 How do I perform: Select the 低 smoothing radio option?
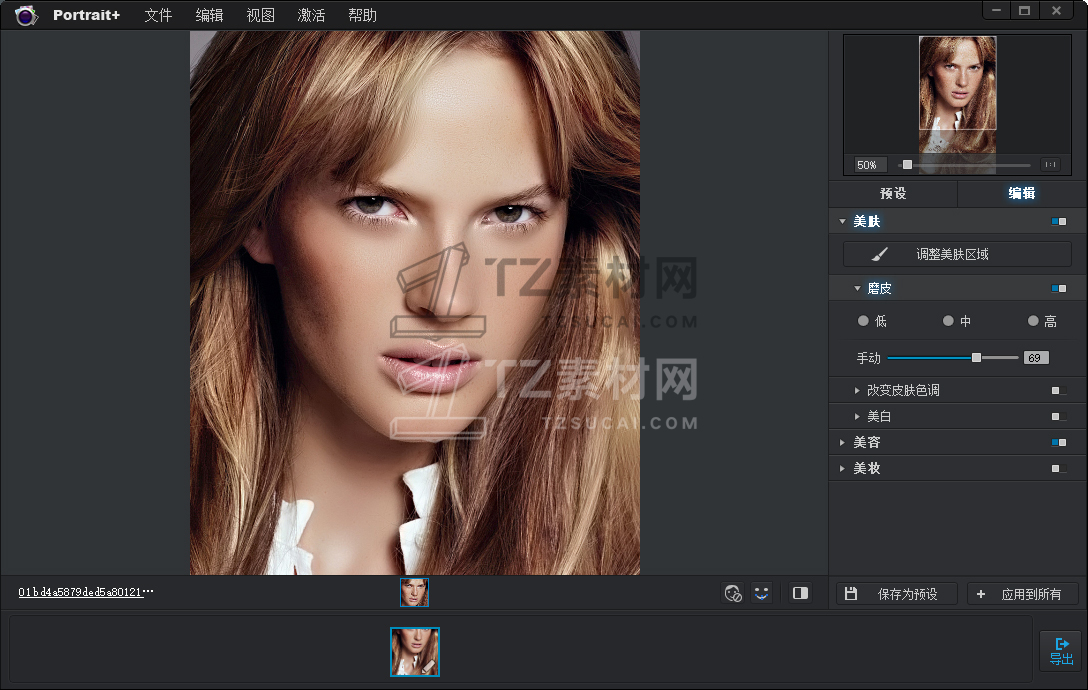tap(864, 321)
